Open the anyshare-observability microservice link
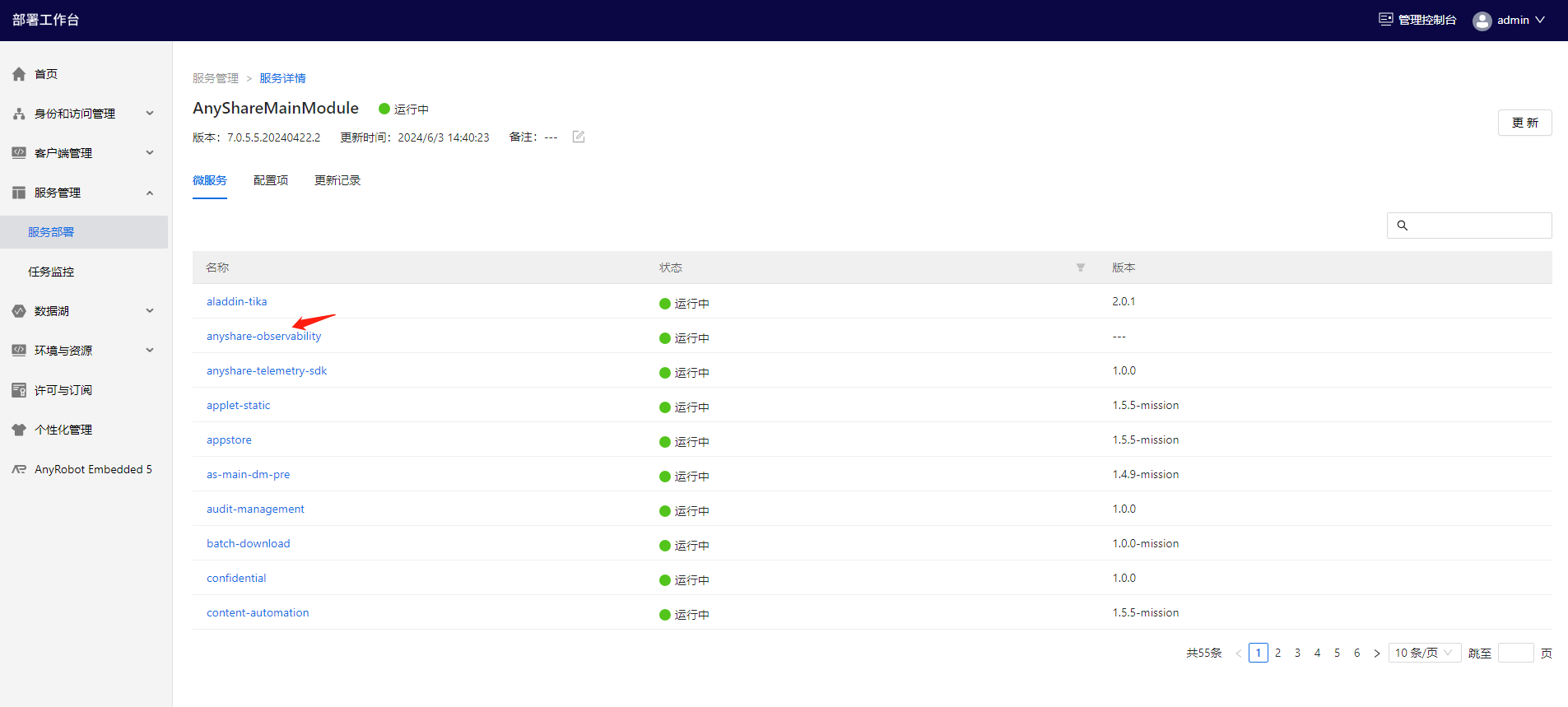Image resolution: width=1568 pixels, height=707 pixels. [264, 336]
